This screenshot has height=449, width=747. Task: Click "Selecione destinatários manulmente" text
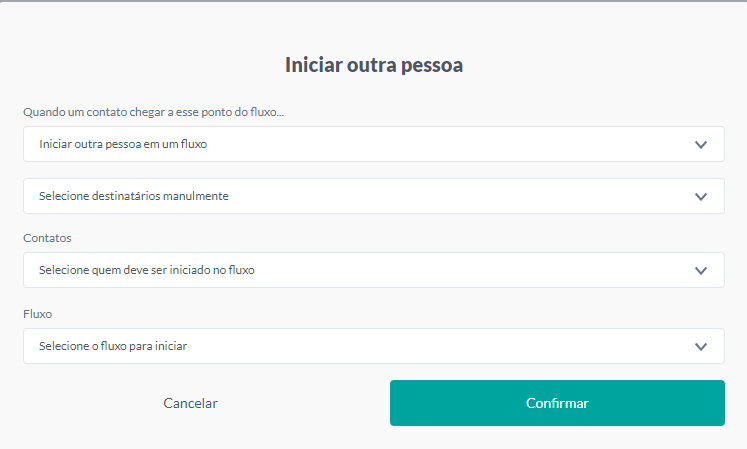(x=134, y=196)
